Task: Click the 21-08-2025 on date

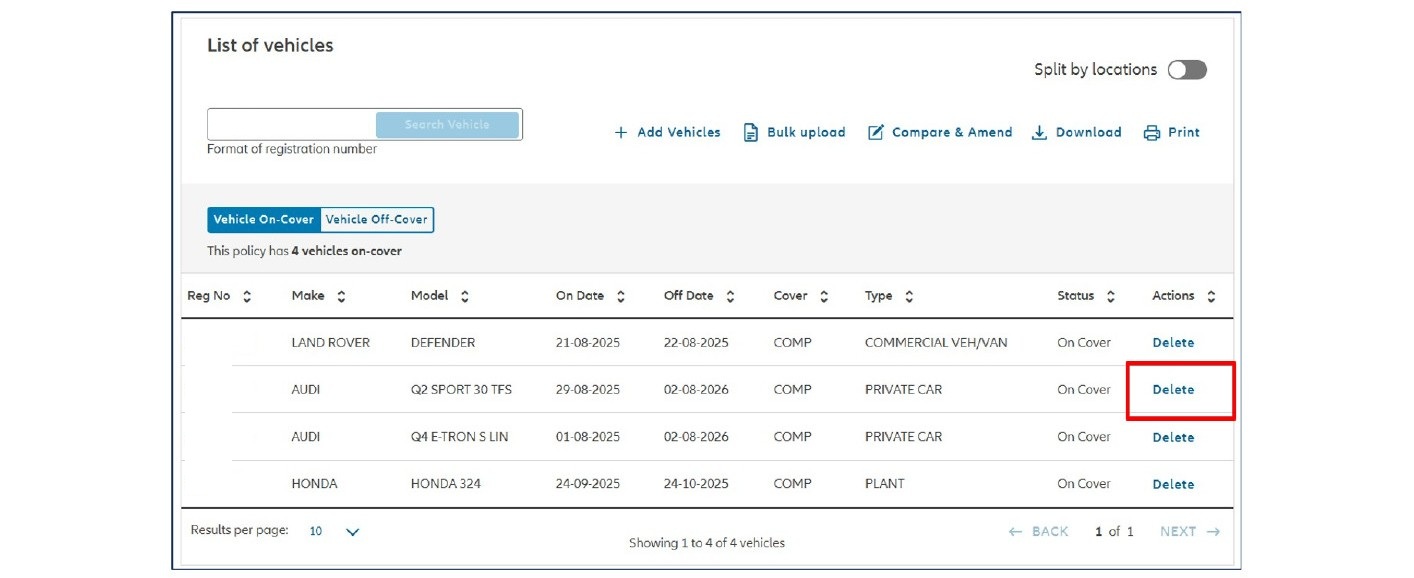Action: point(588,342)
